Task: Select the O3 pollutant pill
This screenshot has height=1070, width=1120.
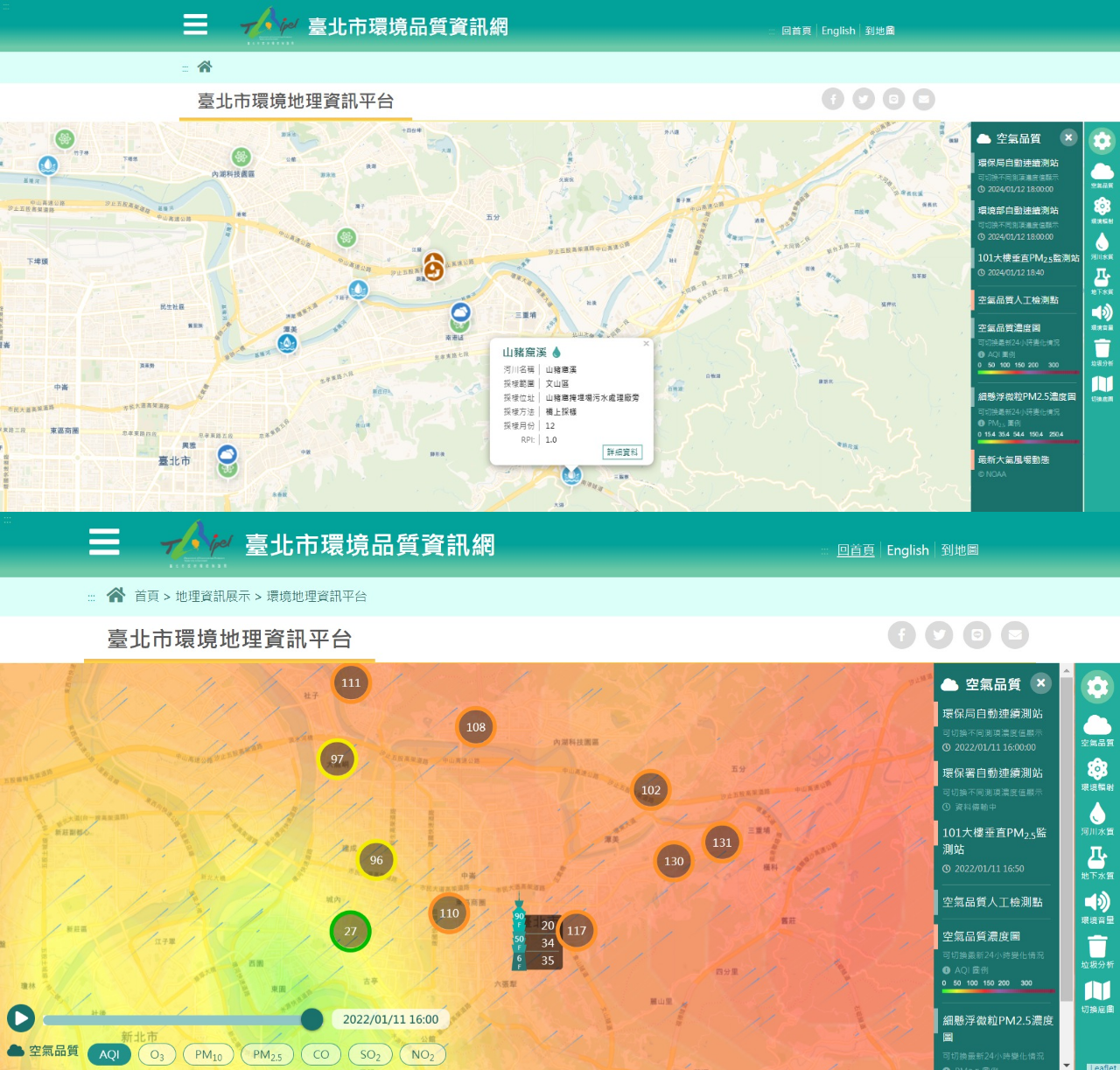Action: pyautogui.click(x=157, y=1054)
